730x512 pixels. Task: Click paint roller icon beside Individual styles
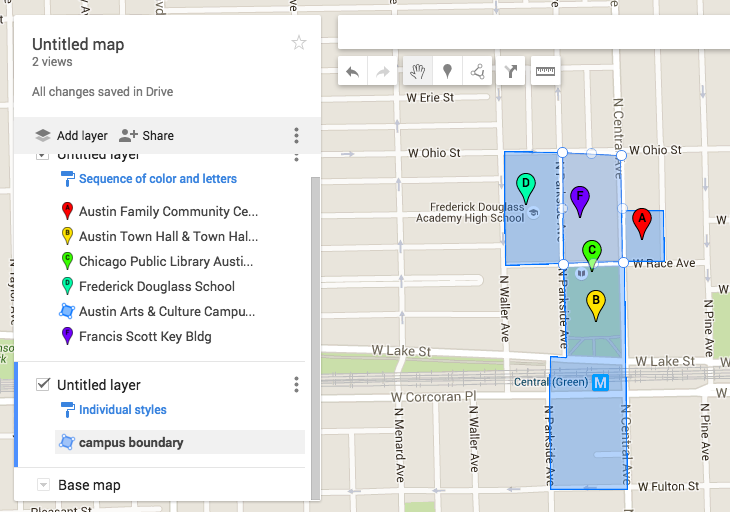coord(68,410)
